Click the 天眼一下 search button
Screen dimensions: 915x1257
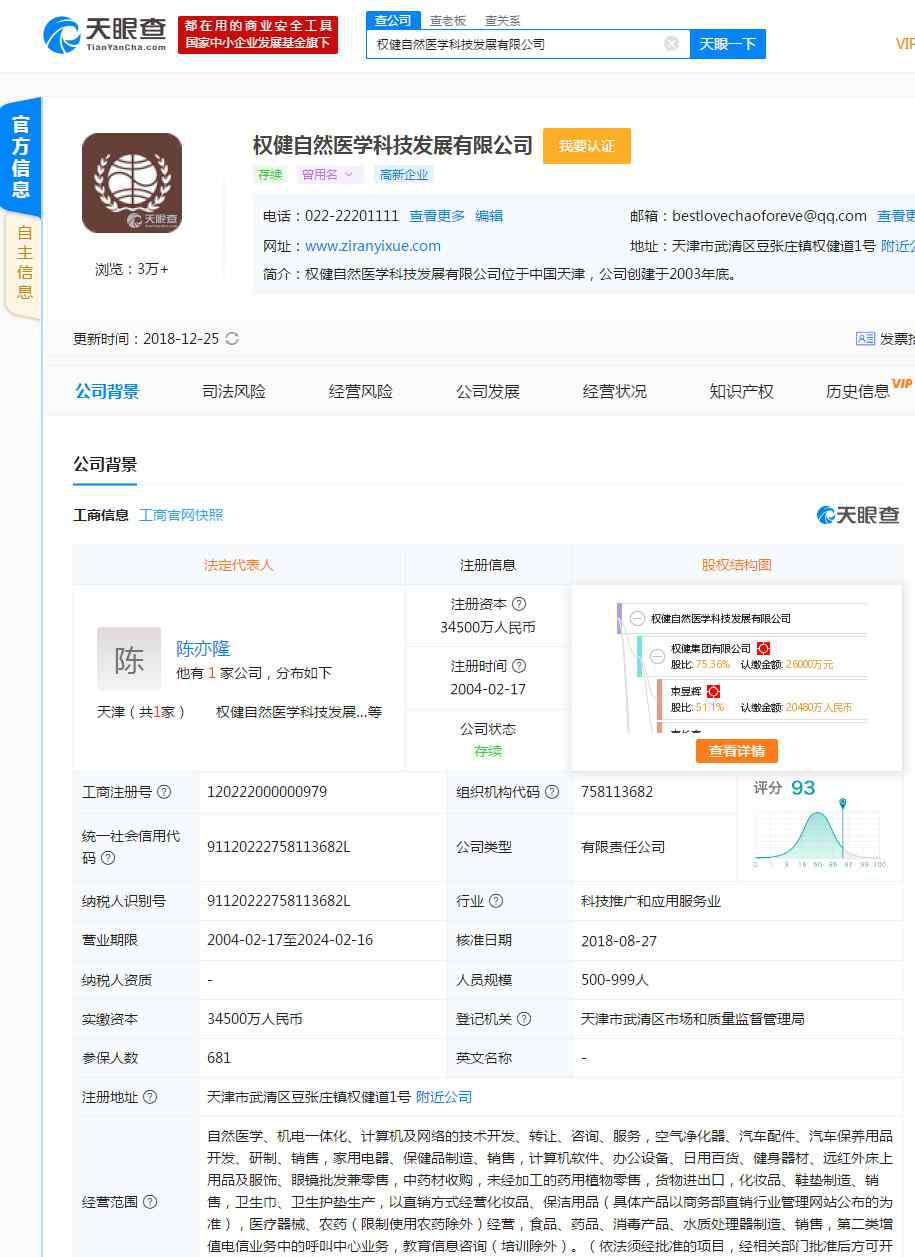coord(727,43)
